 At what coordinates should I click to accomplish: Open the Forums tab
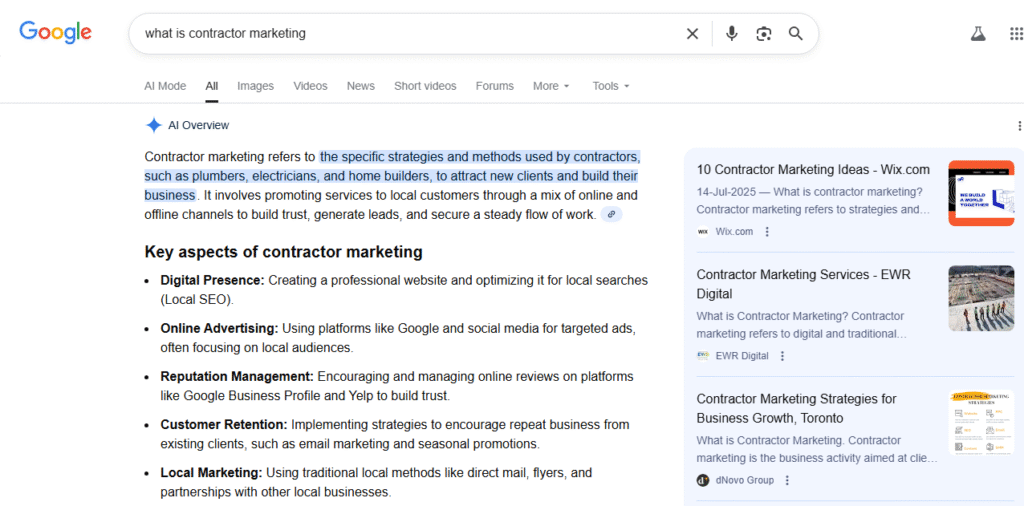click(494, 86)
